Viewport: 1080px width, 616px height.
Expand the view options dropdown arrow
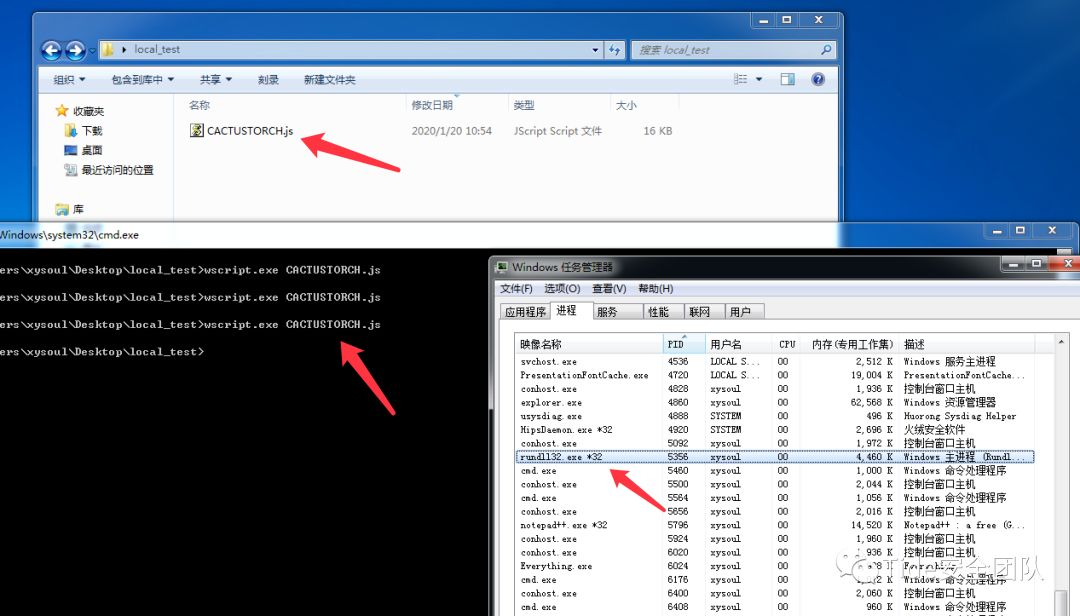tap(759, 79)
